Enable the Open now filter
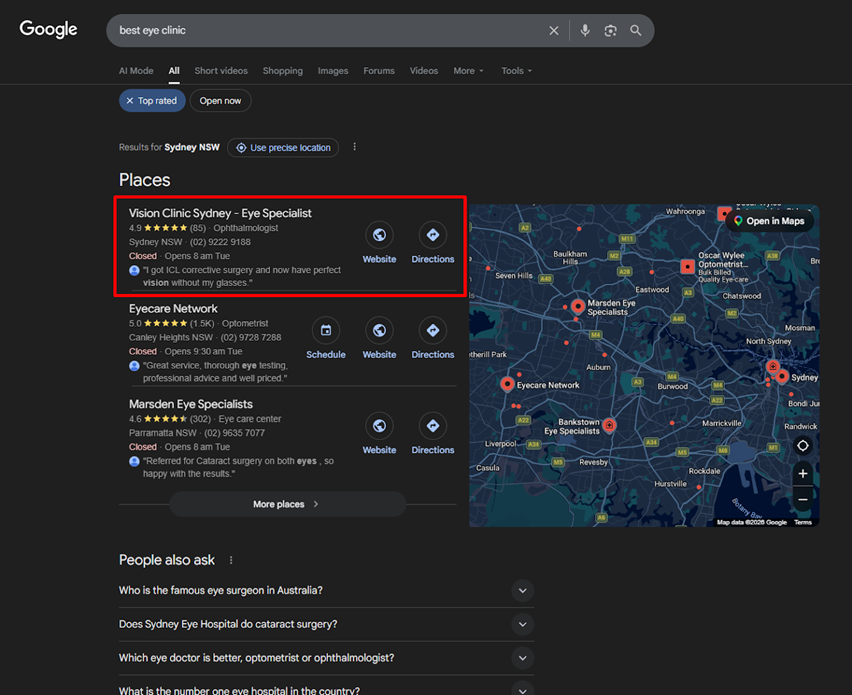852x695 pixels. [220, 101]
